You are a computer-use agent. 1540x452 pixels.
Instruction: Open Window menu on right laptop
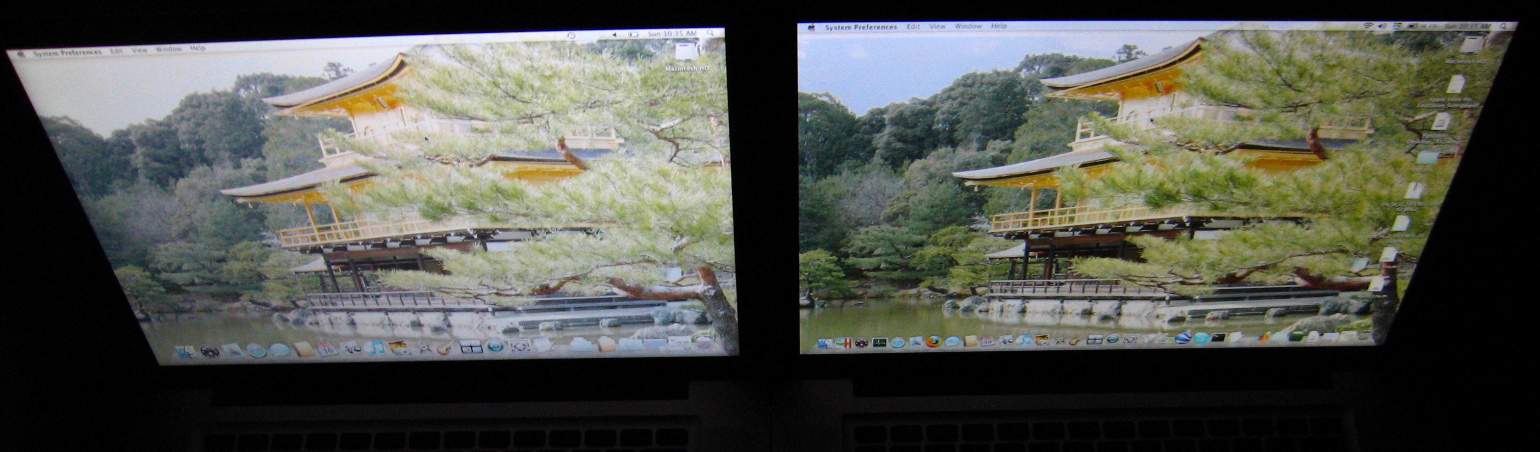(x=968, y=26)
